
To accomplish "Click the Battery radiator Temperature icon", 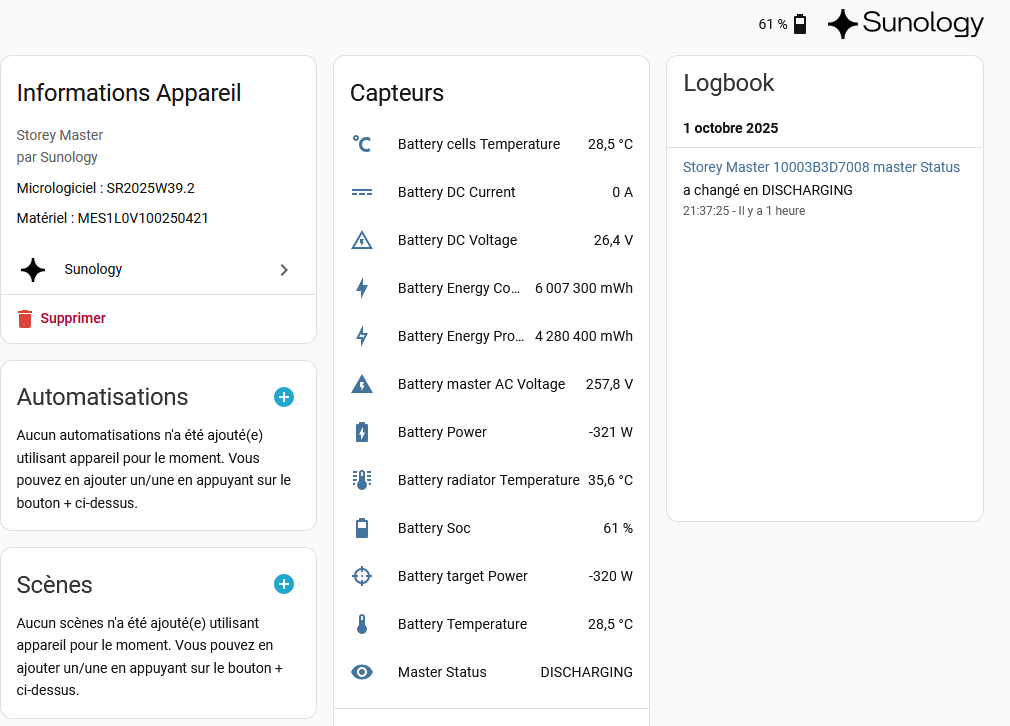I will coord(362,480).
